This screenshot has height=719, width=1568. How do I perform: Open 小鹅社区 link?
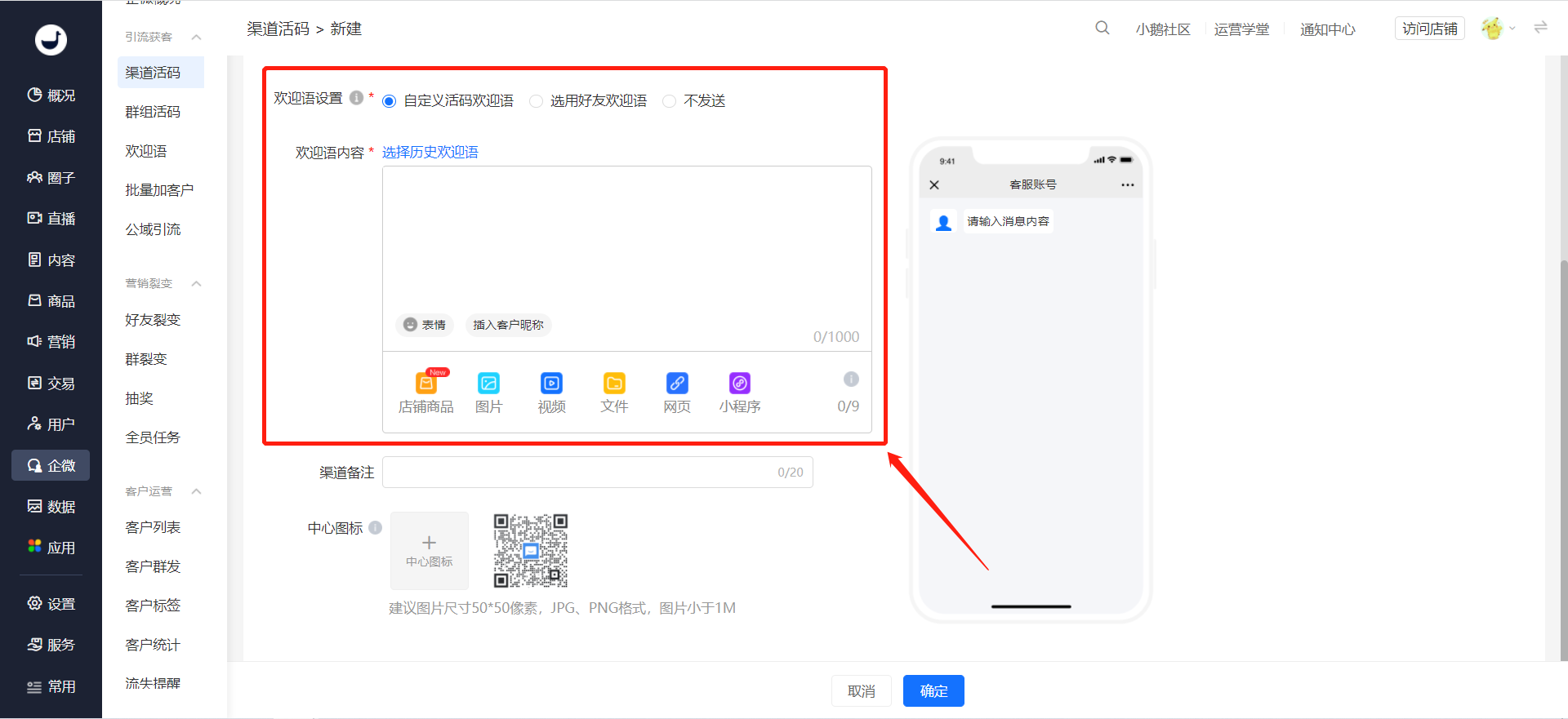coord(1163,29)
